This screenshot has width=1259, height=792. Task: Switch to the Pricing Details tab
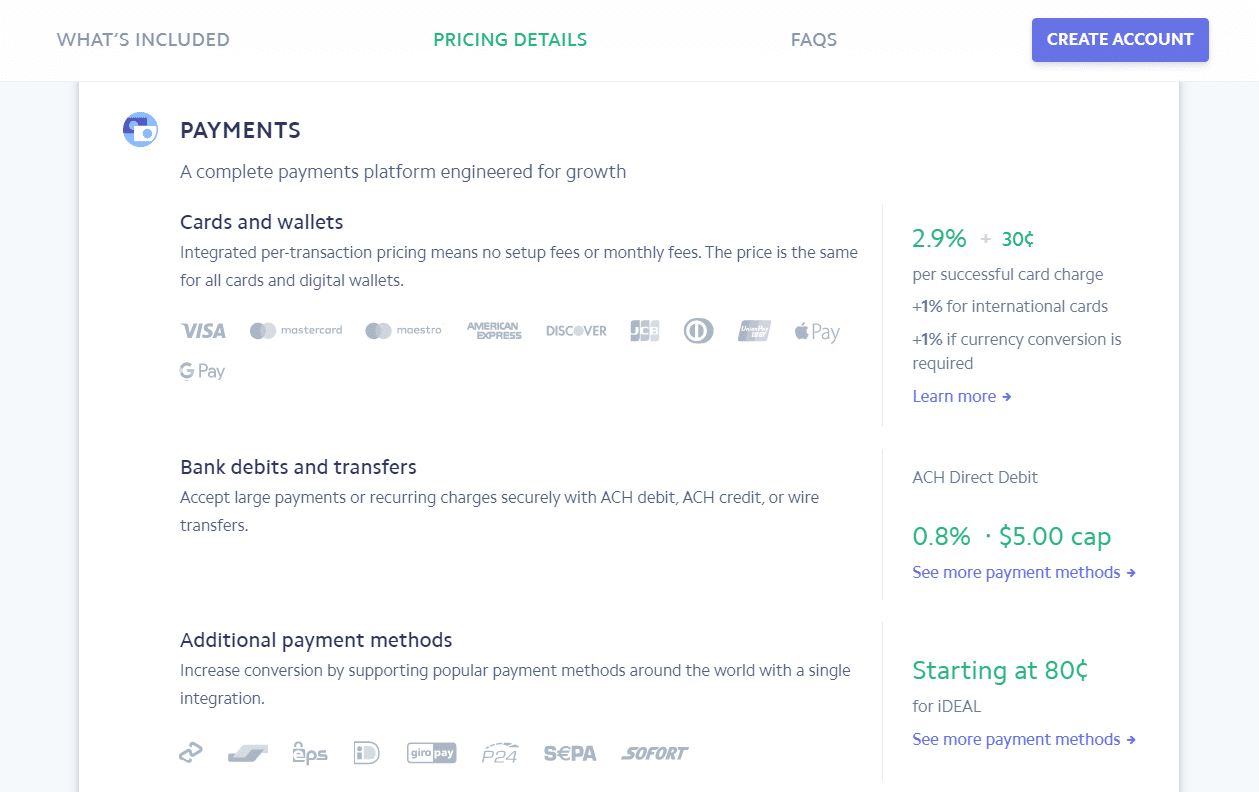coord(510,40)
